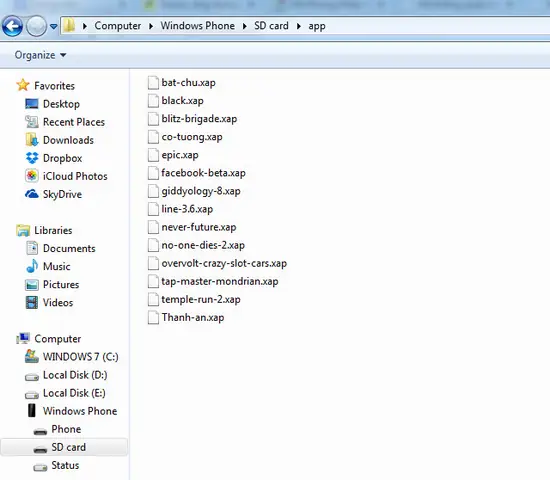
Task: Expand arrow after Windows Phone in address bar
Action: 244,26
